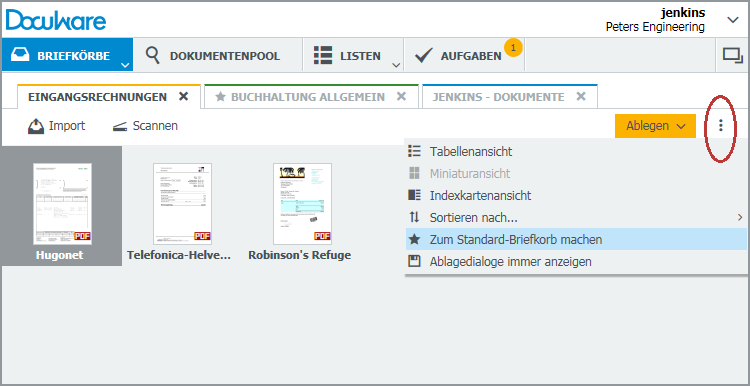Close the Eingangsrechnungen tab
Viewport: 750px width, 386px height.
pyautogui.click(x=183, y=96)
